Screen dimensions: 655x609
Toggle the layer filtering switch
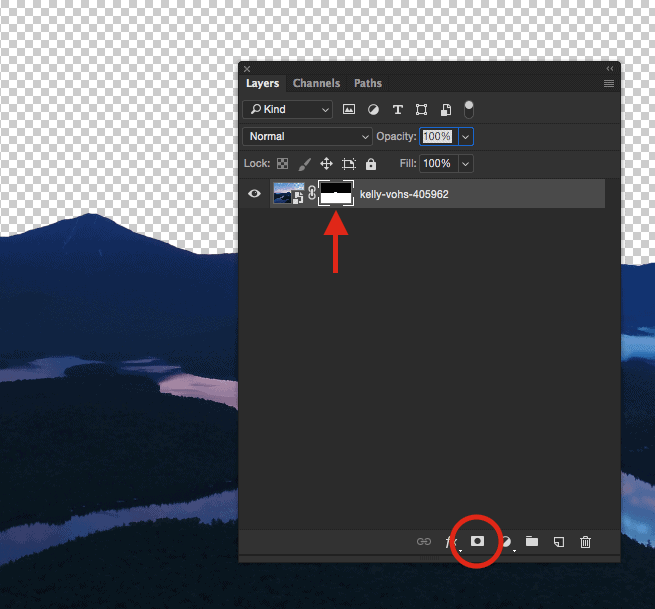click(468, 108)
